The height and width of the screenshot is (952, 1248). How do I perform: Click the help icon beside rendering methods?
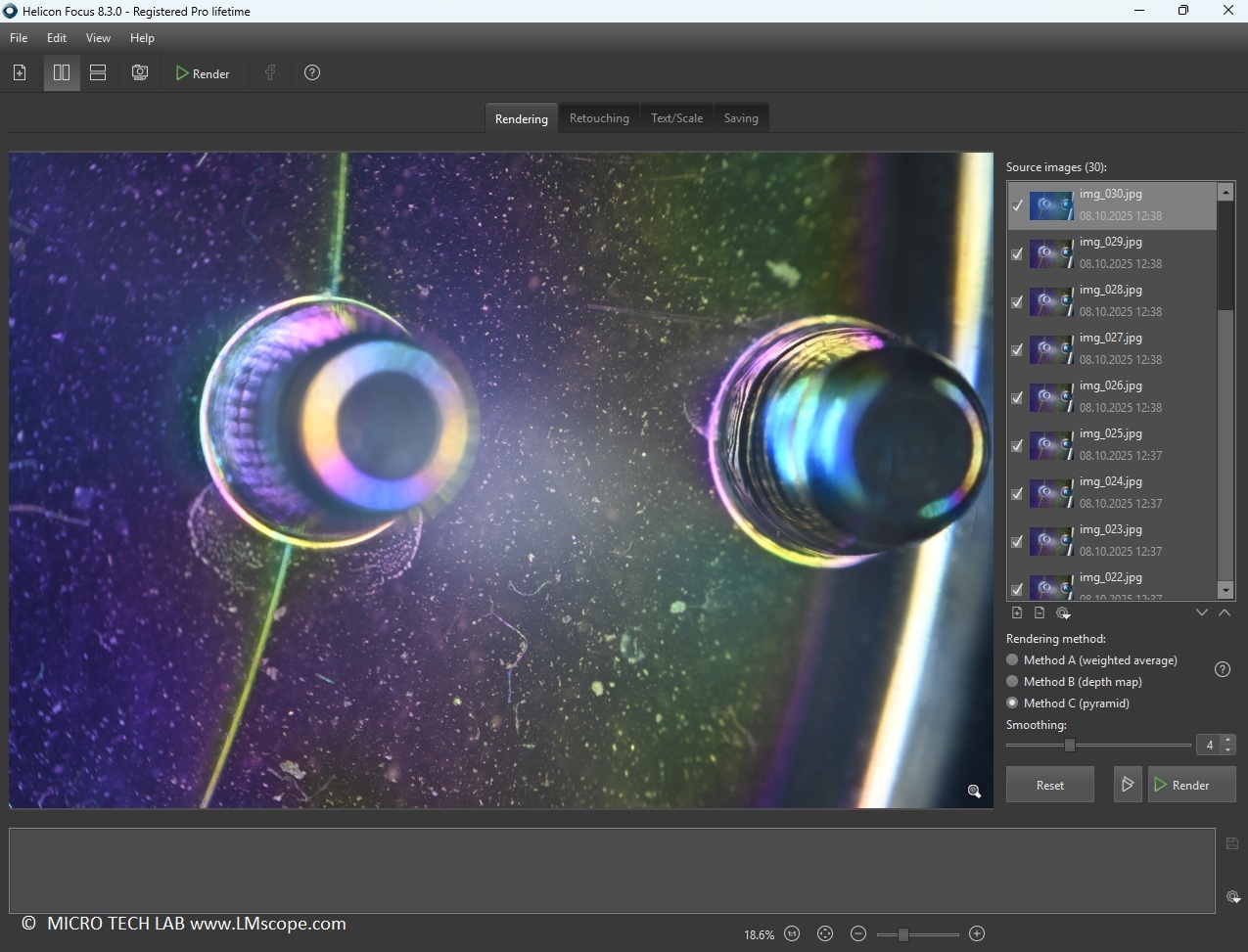1222,670
